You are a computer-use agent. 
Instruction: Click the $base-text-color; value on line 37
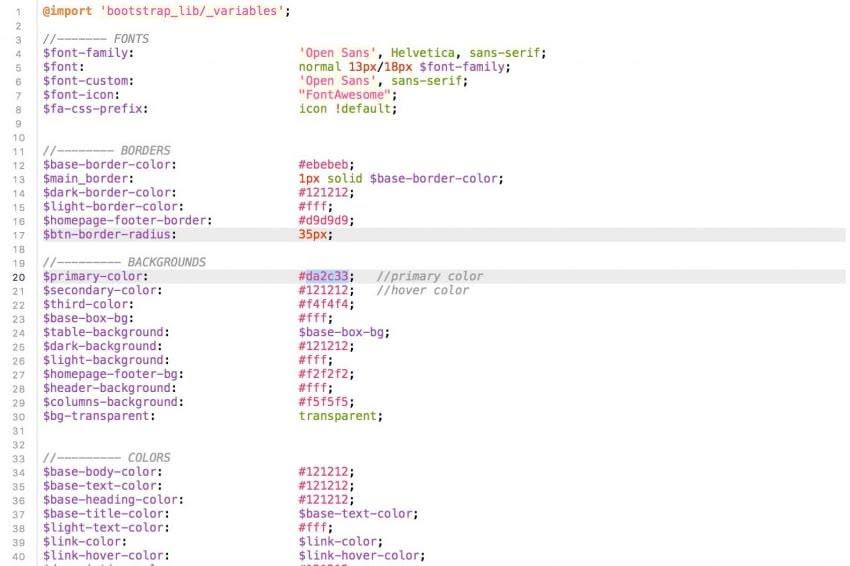358,514
